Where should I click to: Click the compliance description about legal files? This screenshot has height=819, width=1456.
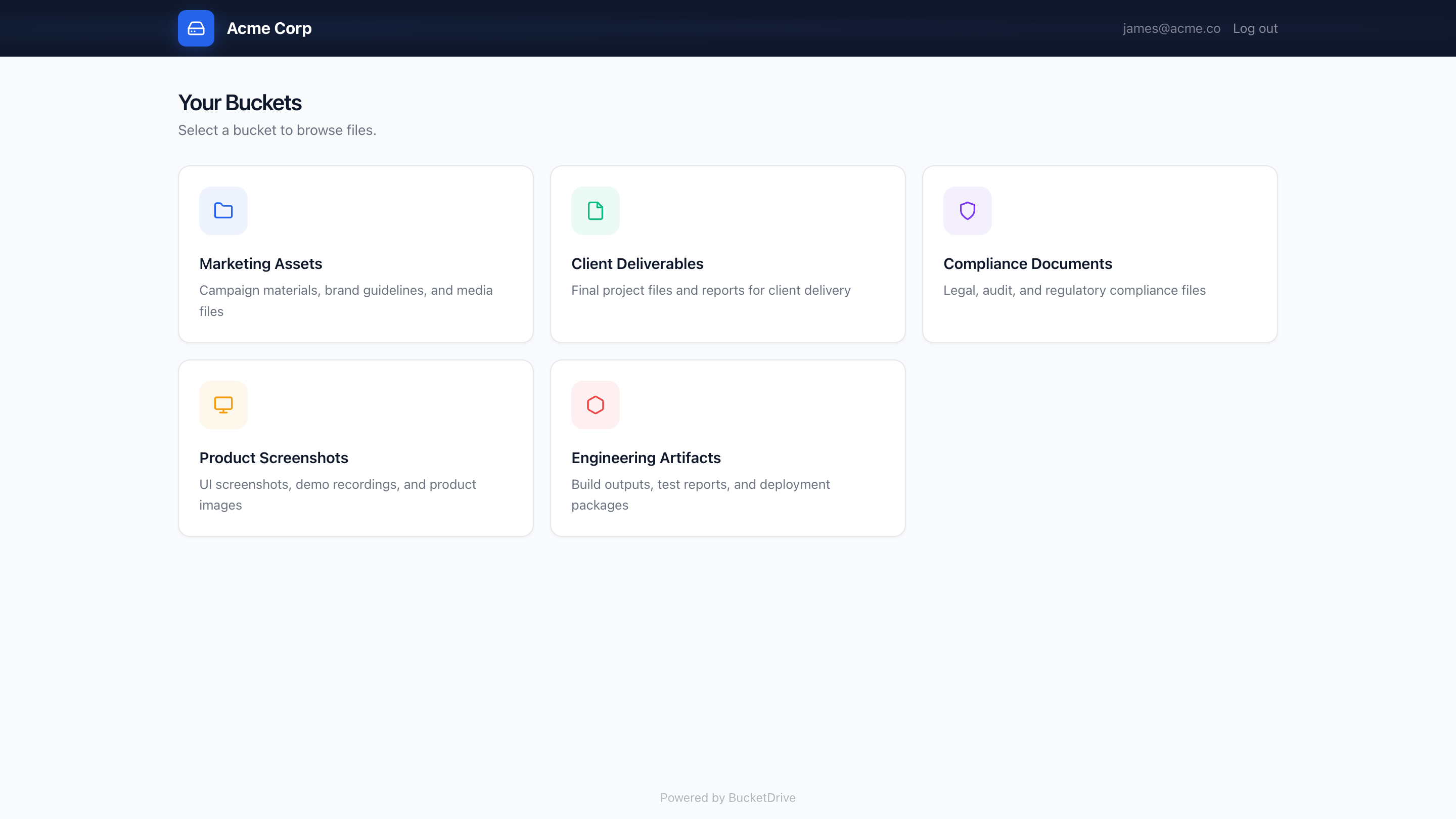tap(1074, 290)
